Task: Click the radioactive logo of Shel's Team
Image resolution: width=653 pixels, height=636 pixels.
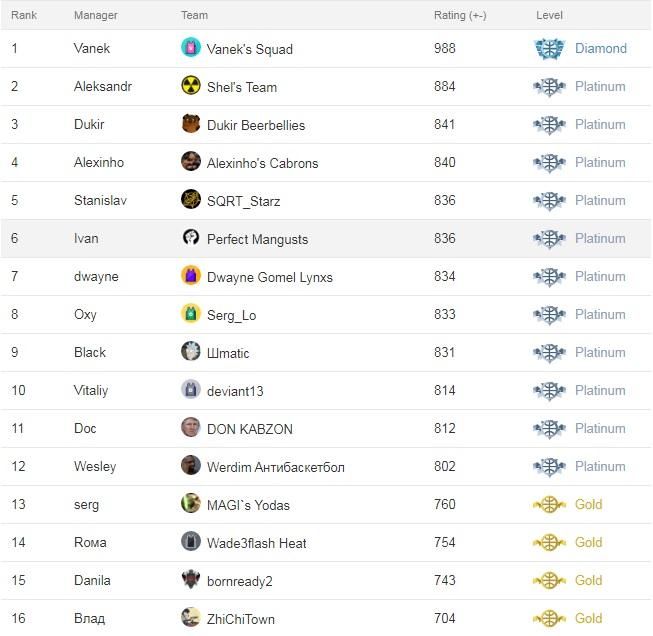Action: tap(191, 85)
